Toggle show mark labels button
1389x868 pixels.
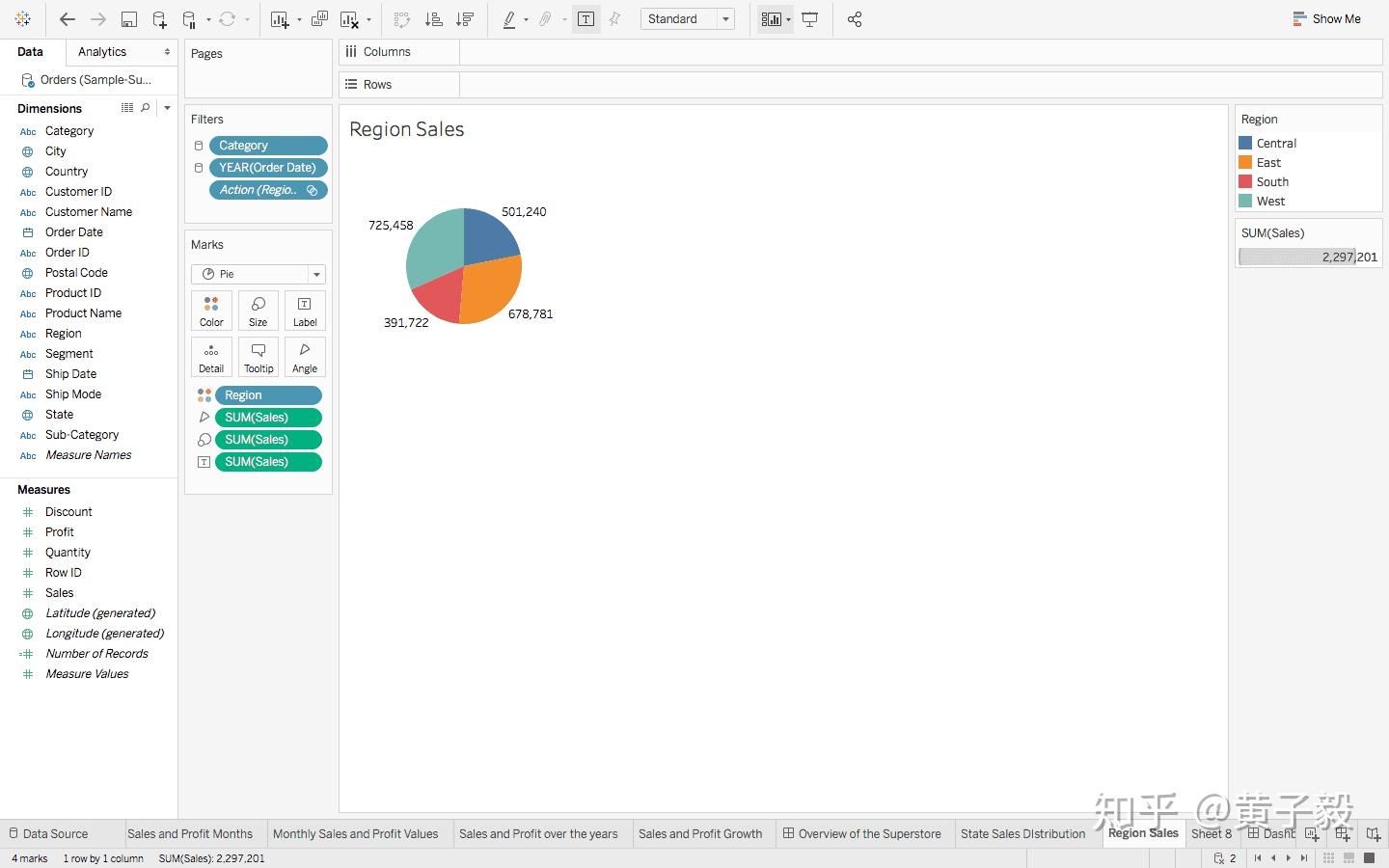pyautogui.click(x=586, y=19)
